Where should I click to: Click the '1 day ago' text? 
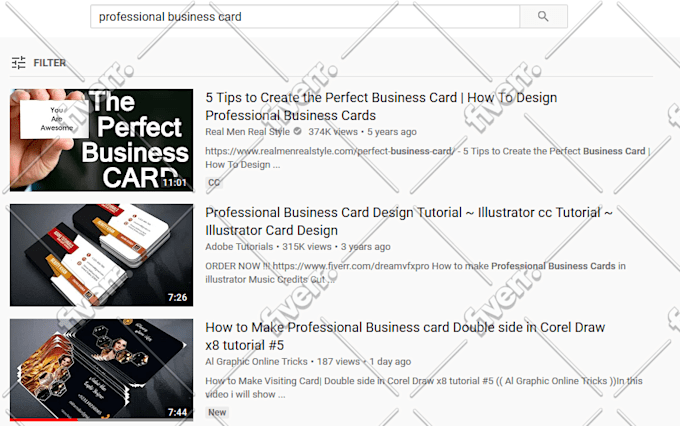pos(390,361)
